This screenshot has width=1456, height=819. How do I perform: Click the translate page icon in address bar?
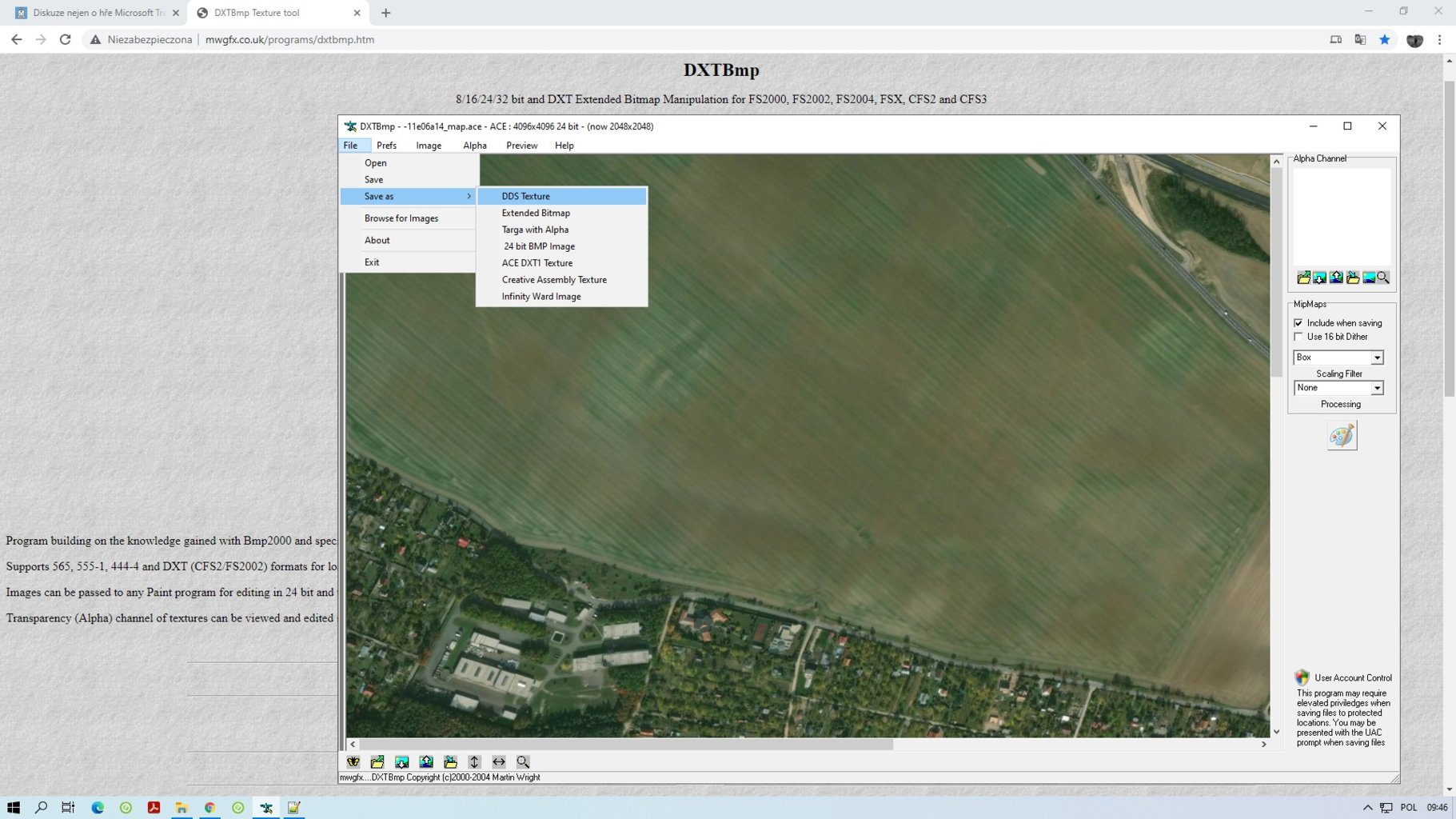pyautogui.click(x=1360, y=39)
